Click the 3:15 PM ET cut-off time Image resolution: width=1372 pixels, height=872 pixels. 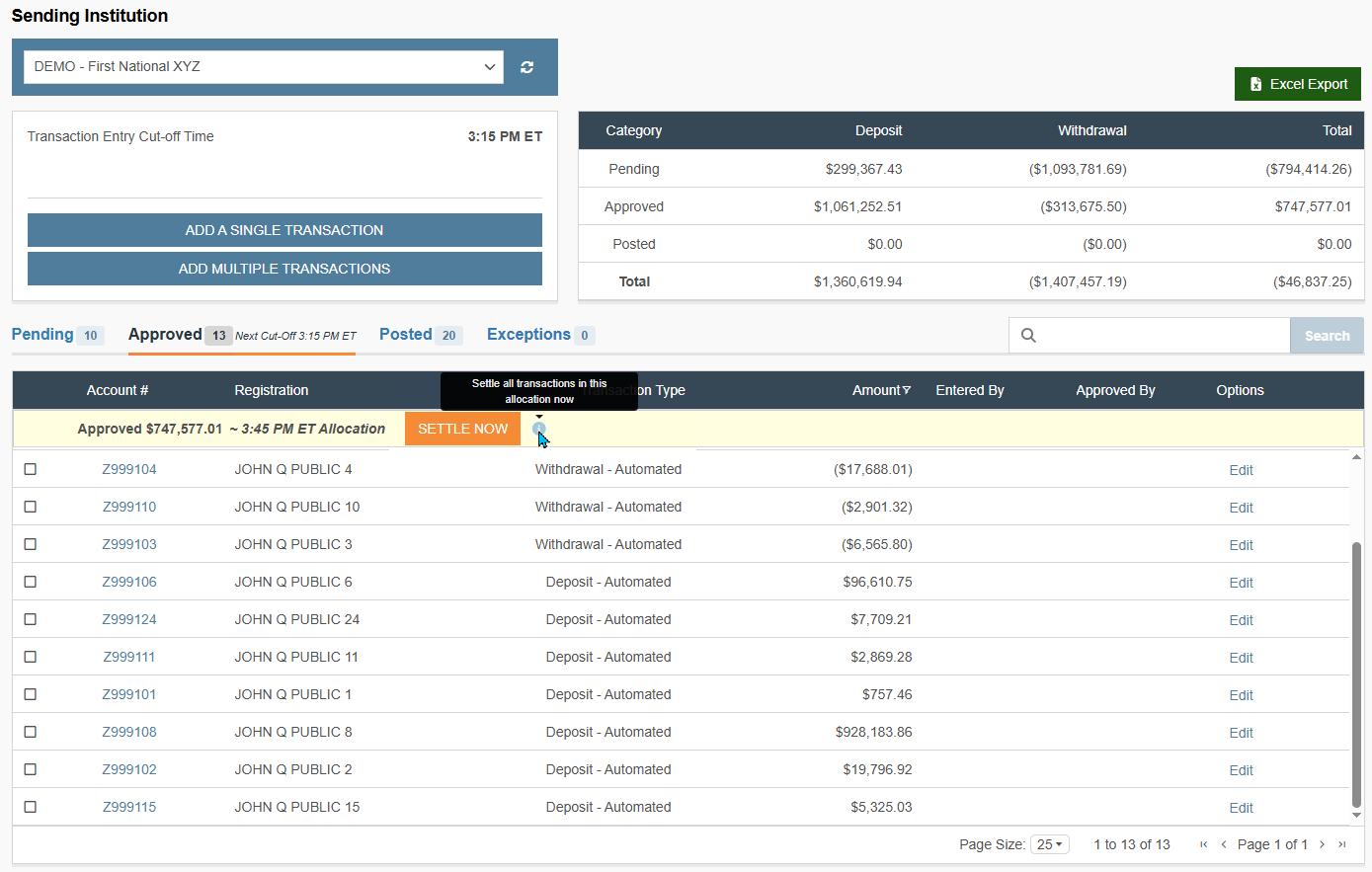pyautogui.click(x=505, y=136)
